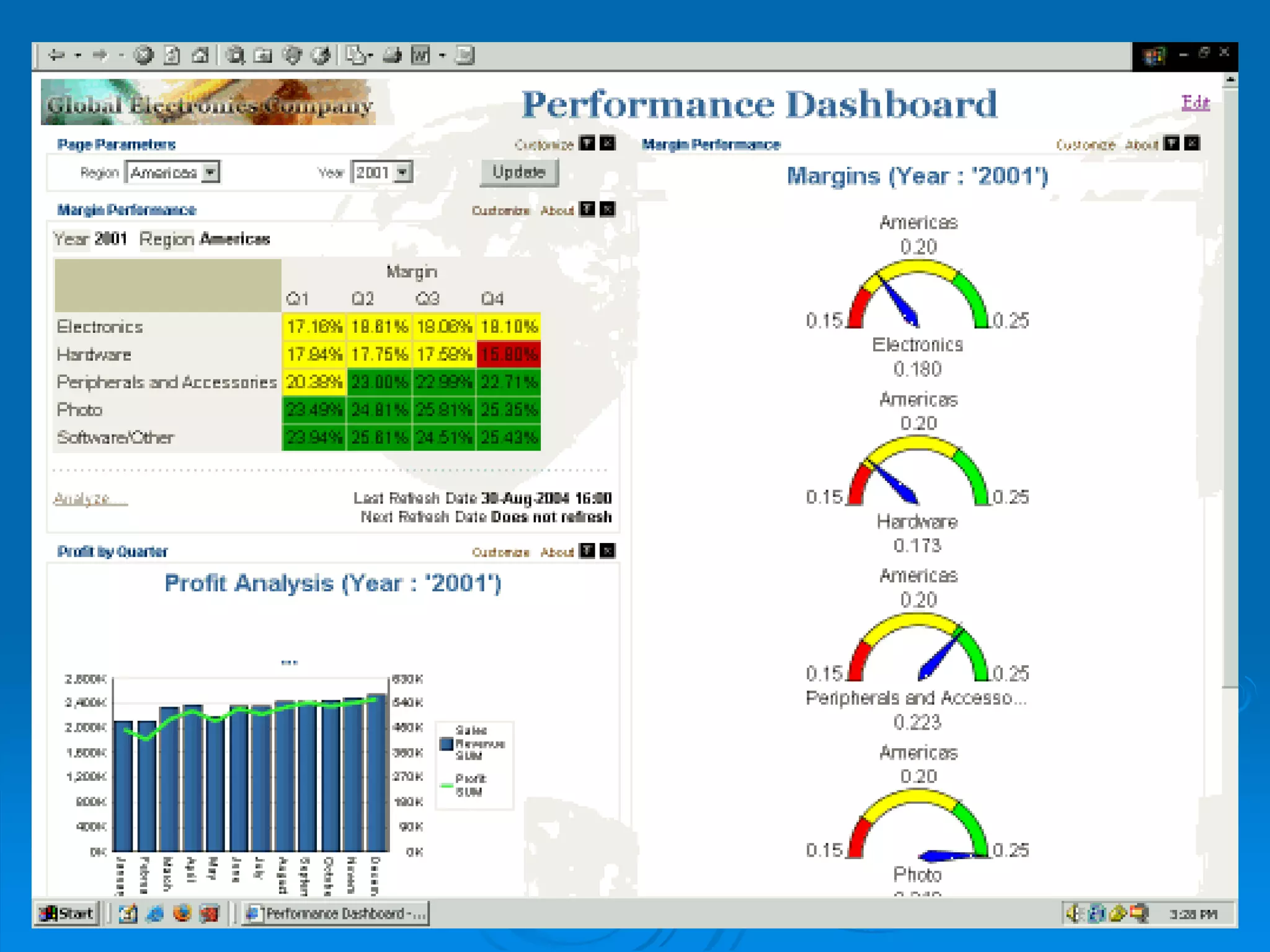The image size is (1270, 952).
Task: Click Edit with Word toolbar icon
Action: 420,56
